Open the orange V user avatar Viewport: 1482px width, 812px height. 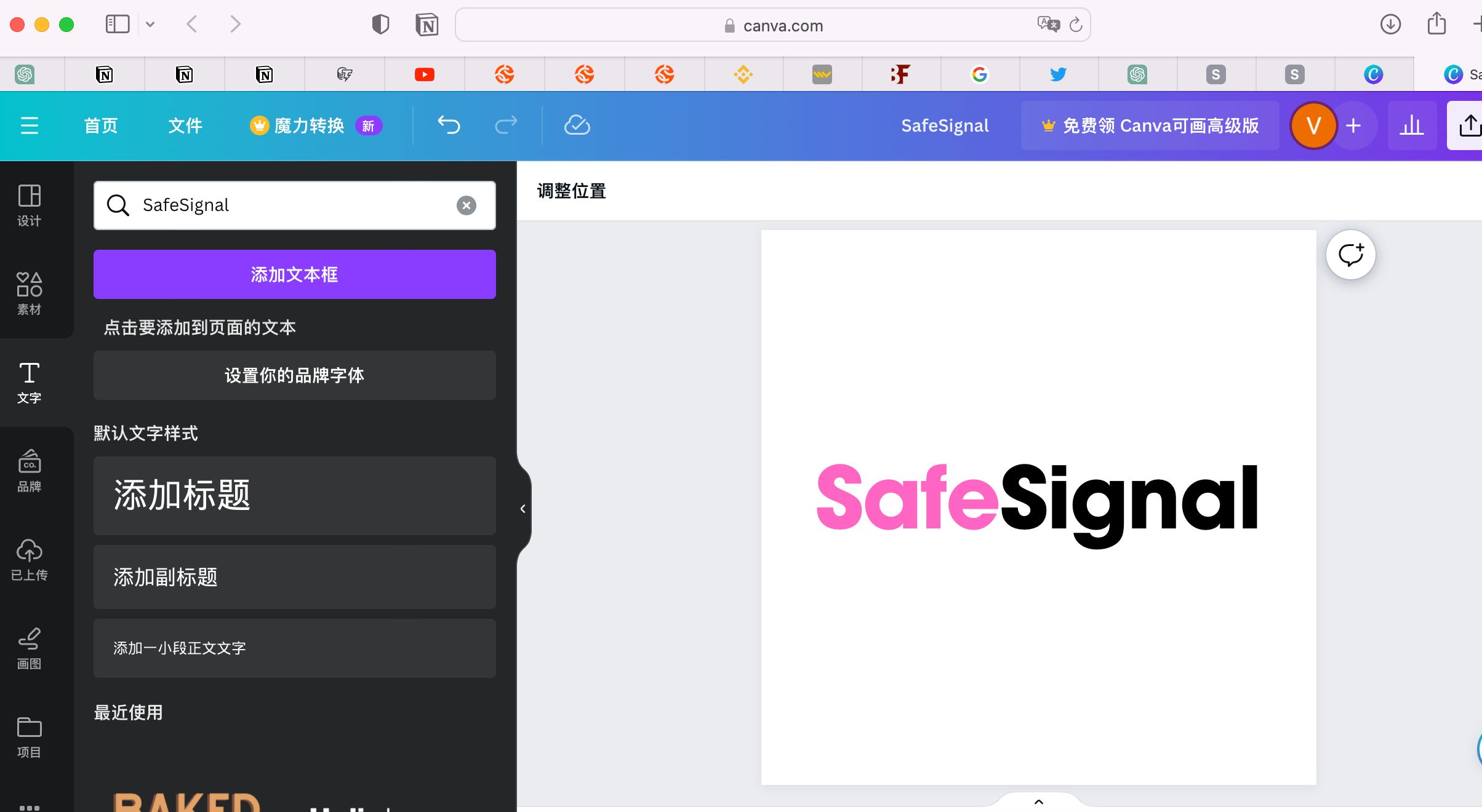click(1313, 125)
